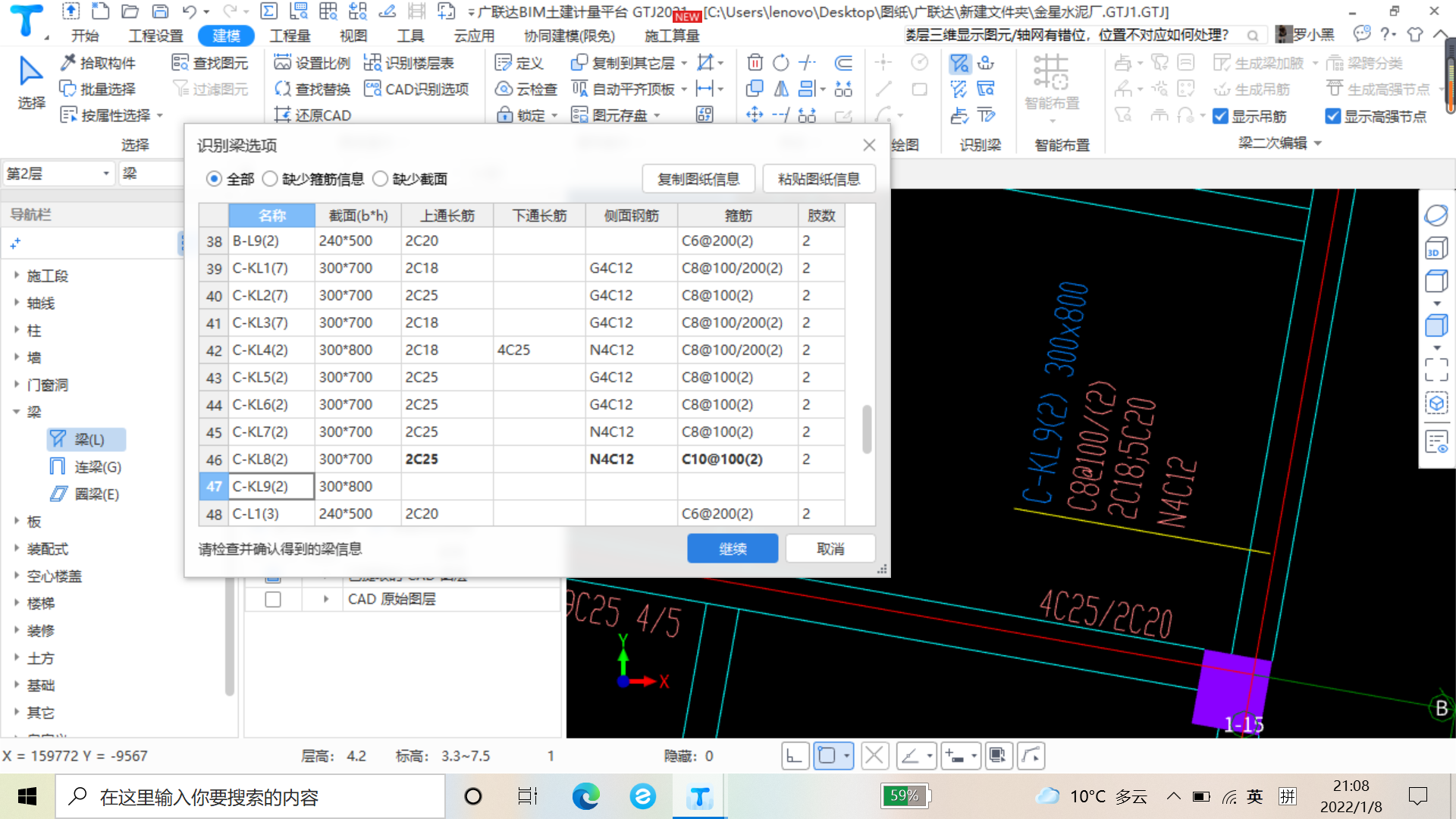Click 生成吊筋 tool
The height and width of the screenshot is (819, 1456).
1252,89
